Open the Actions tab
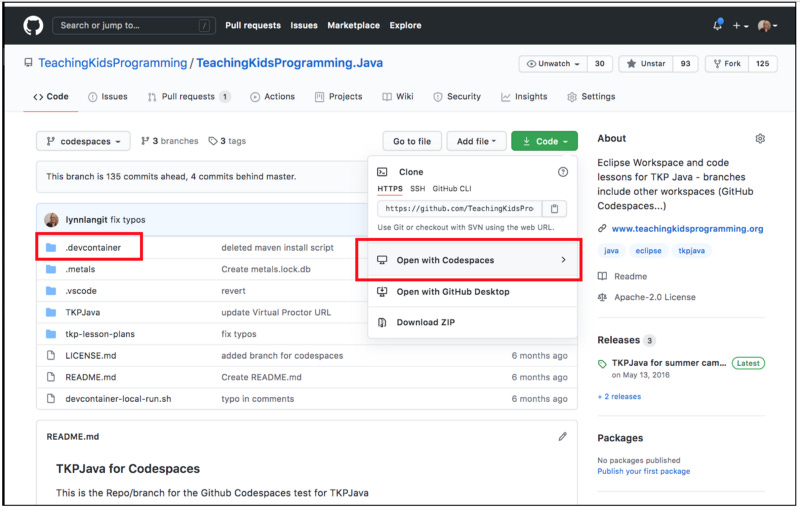The height and width of the screenshot is (511, 800). click(x=272, y=97)
